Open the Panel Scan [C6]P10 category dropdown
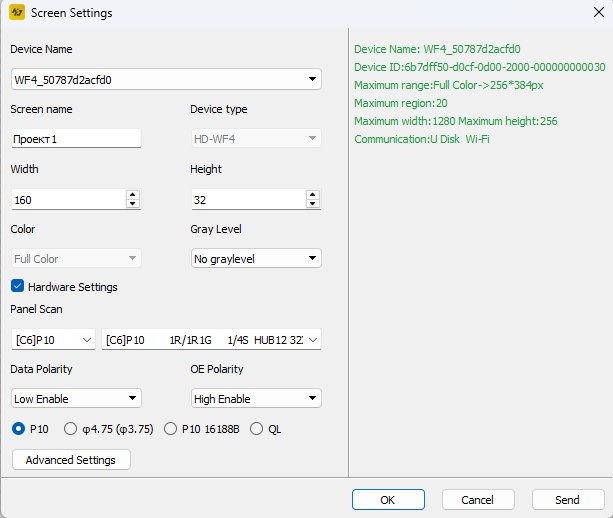Image resolution: width=613 pixels, height=518 pixels. coord(53,340)
